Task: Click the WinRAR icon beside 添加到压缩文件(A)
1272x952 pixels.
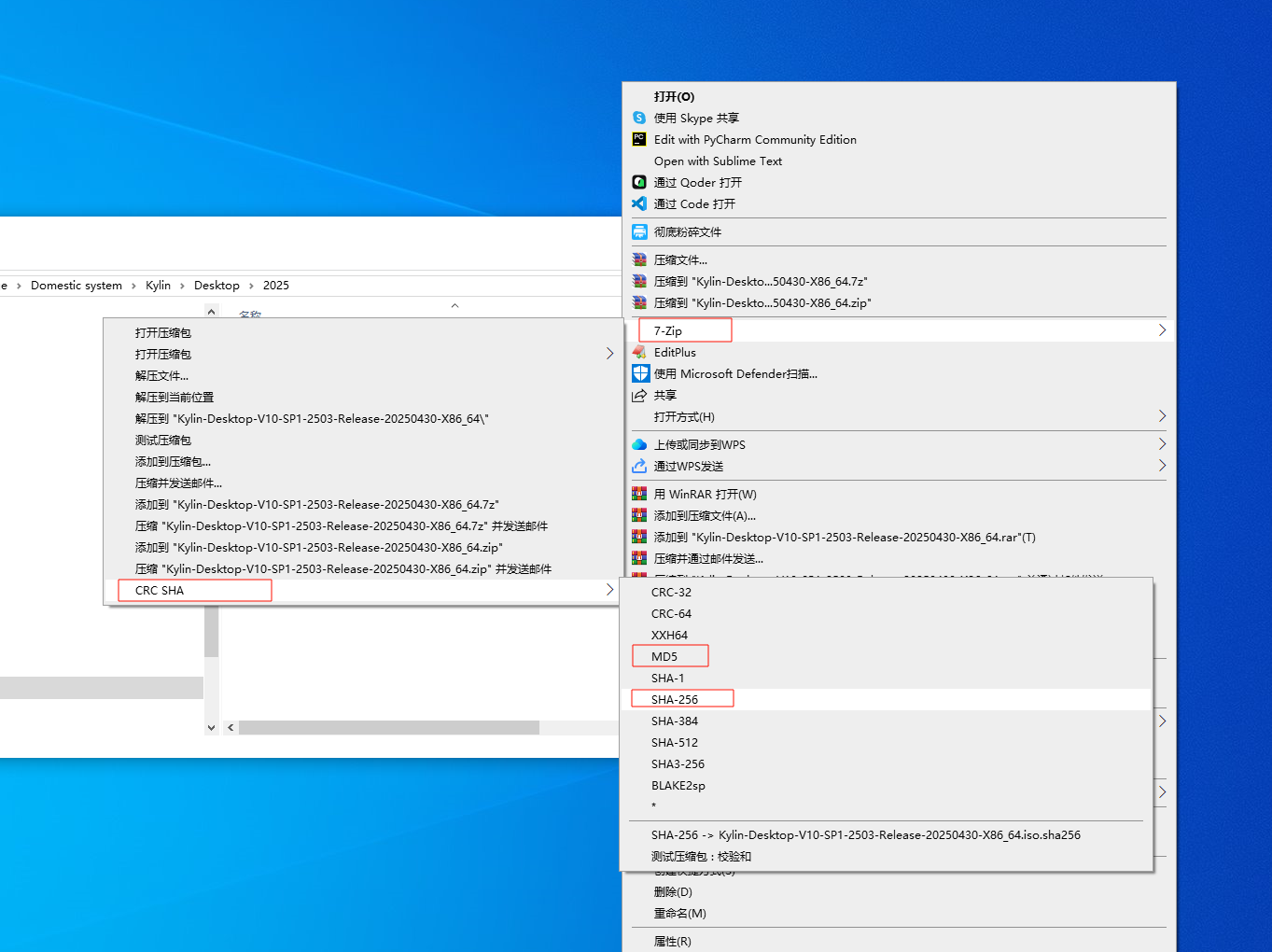Action: coord(639,515)
